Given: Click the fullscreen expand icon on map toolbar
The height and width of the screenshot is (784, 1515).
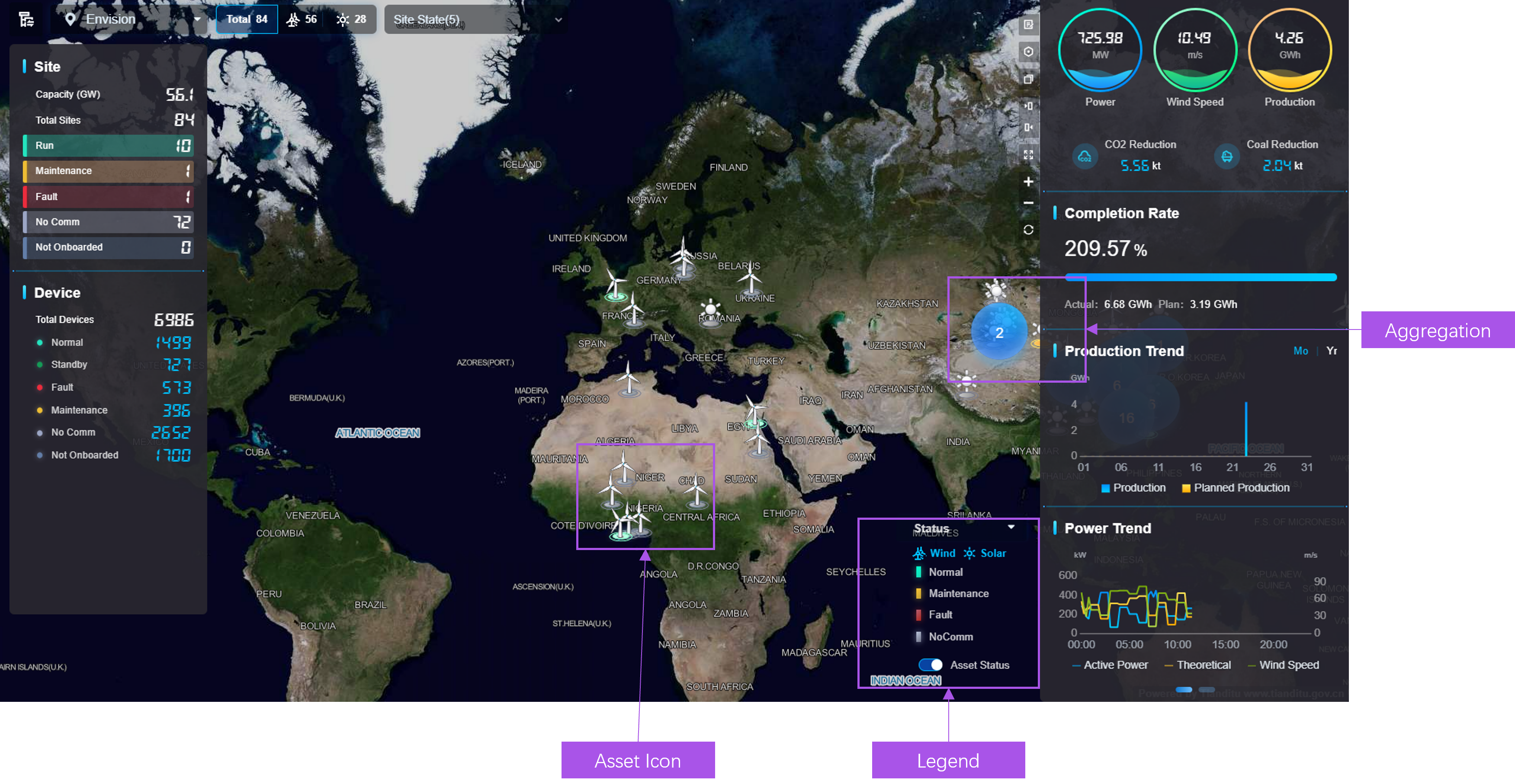Looking at the screenshot, I should pyautogui.click(x=1029, y=154).
